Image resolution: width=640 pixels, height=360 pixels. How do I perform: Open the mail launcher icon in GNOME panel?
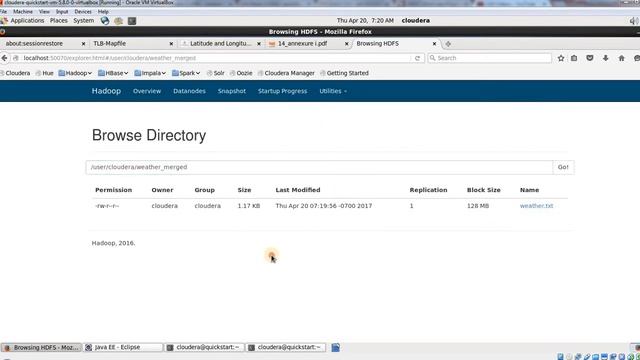[x=118, y=21]
